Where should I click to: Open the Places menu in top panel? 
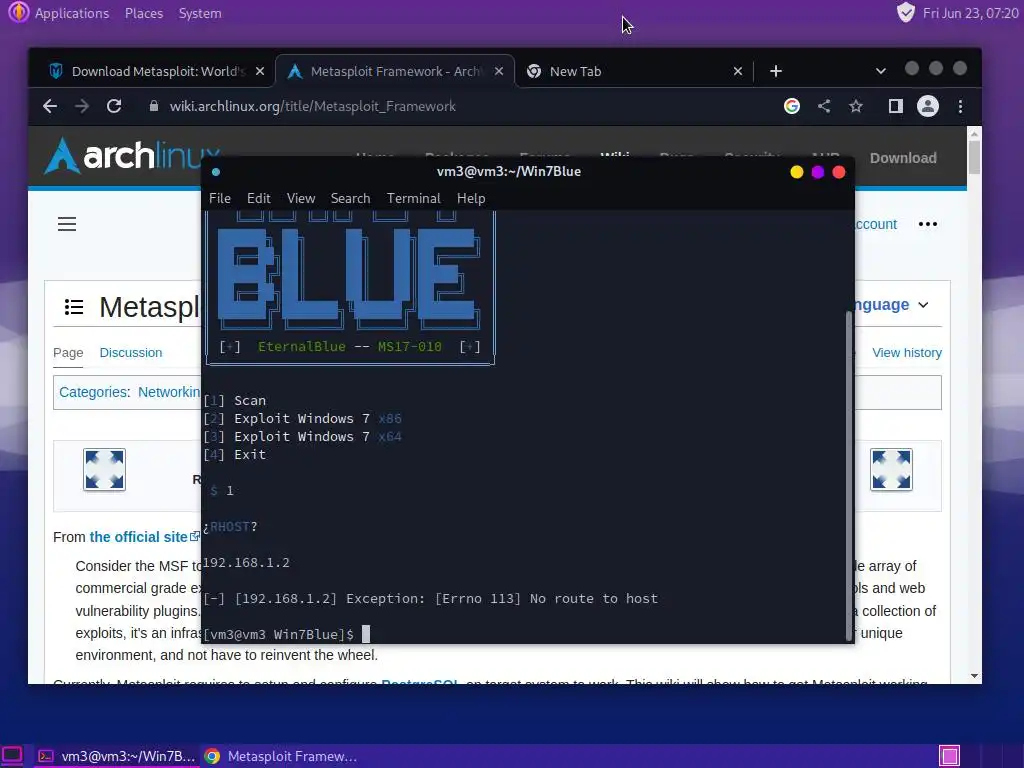click(144, 13)
